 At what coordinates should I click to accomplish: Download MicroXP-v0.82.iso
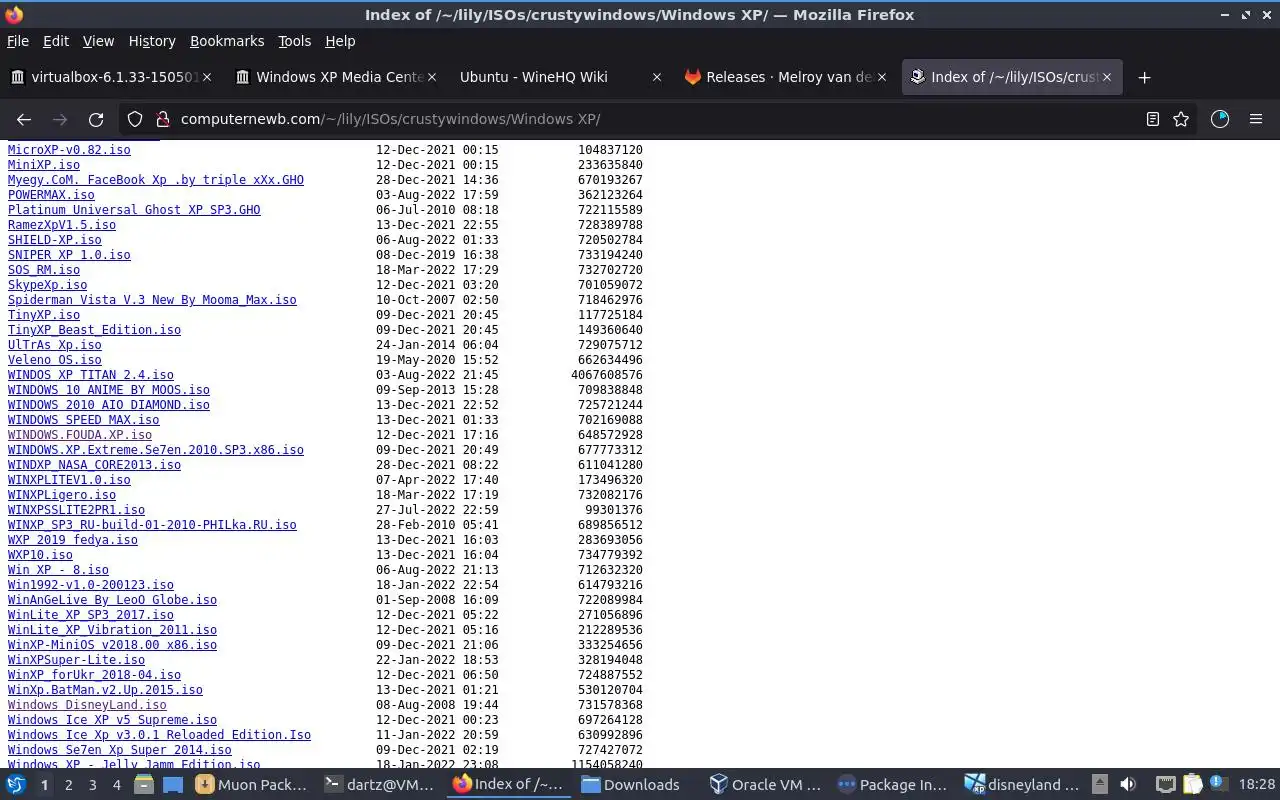[69, 150]
